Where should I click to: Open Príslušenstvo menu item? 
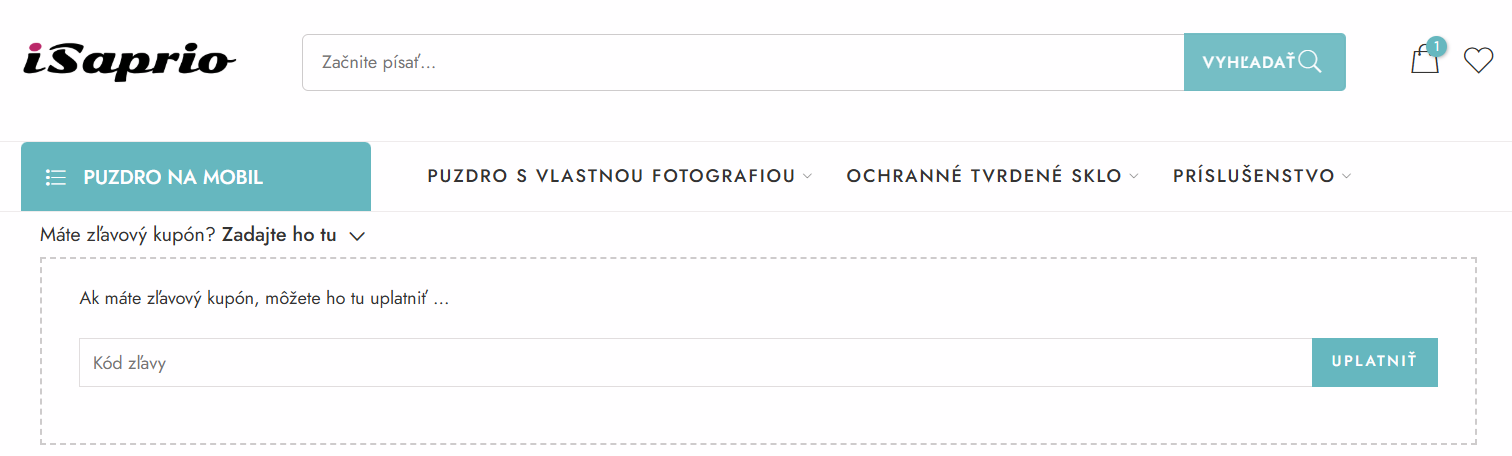coord(1253,177)
